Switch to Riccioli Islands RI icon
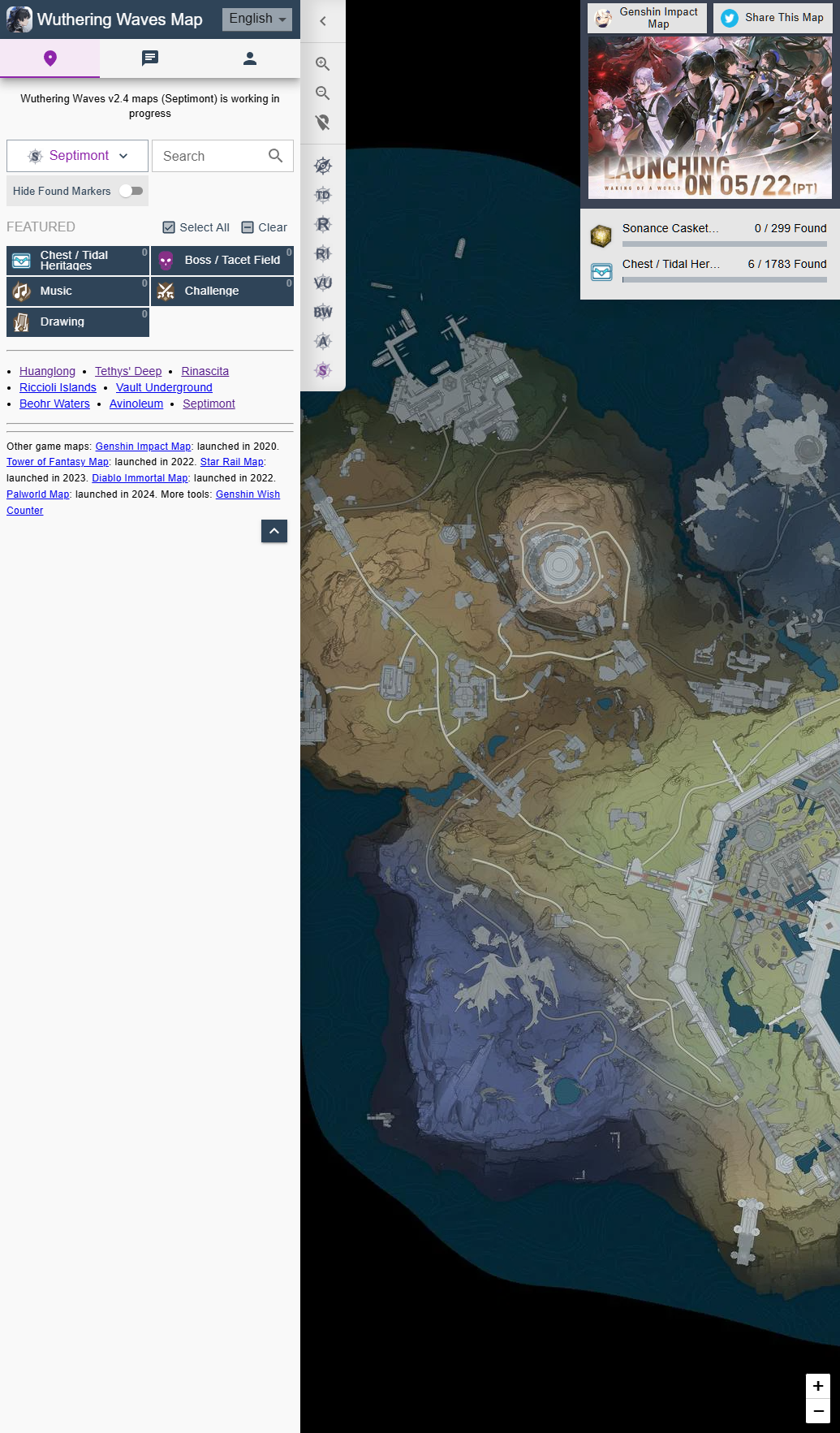This screenshot has height=1433, width=840. tap(323, 254)
